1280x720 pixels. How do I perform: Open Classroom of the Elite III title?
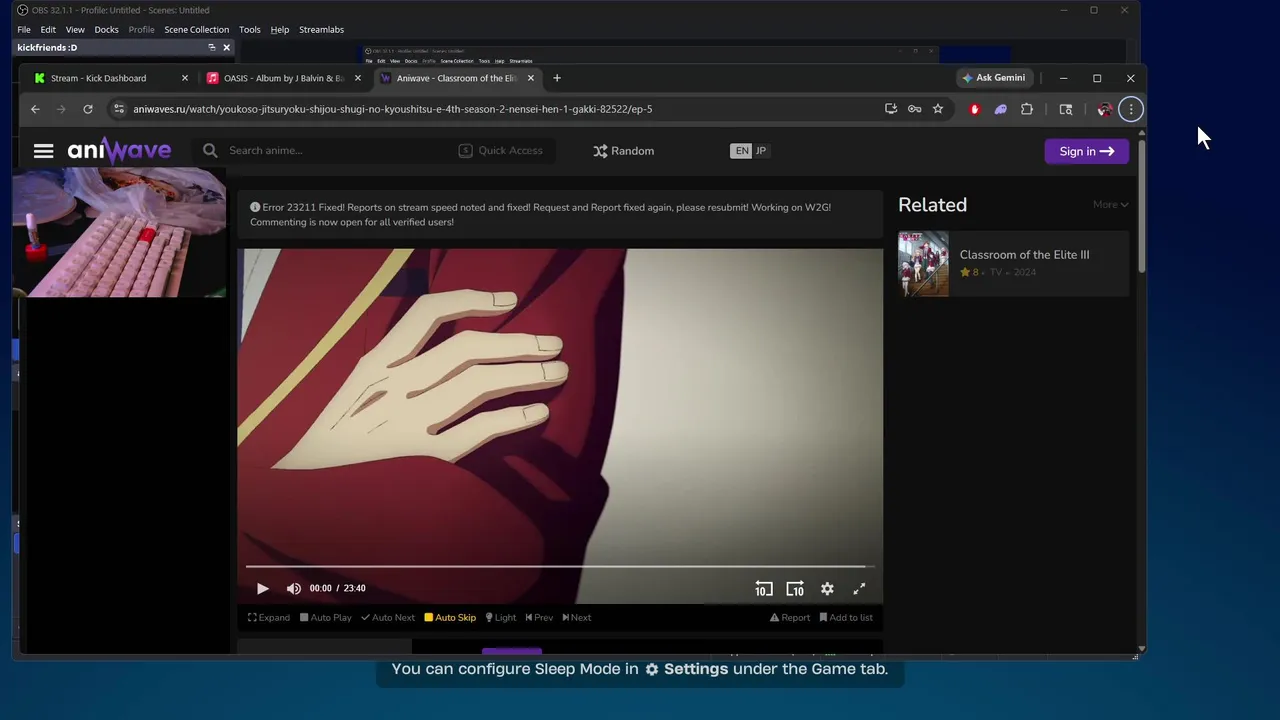[x=1024, y=255]
